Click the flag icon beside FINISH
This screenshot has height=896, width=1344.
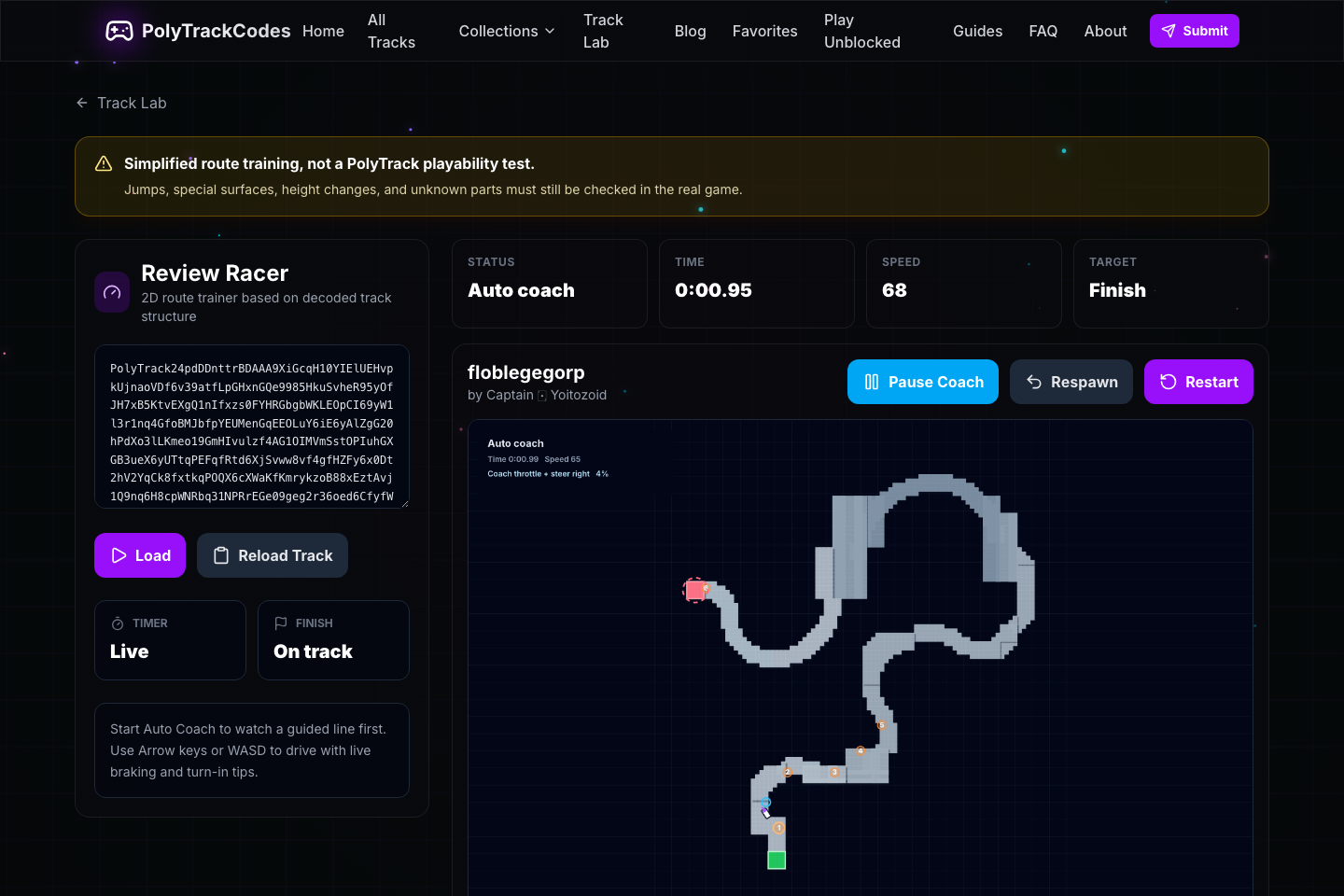[x=281, y=623]
